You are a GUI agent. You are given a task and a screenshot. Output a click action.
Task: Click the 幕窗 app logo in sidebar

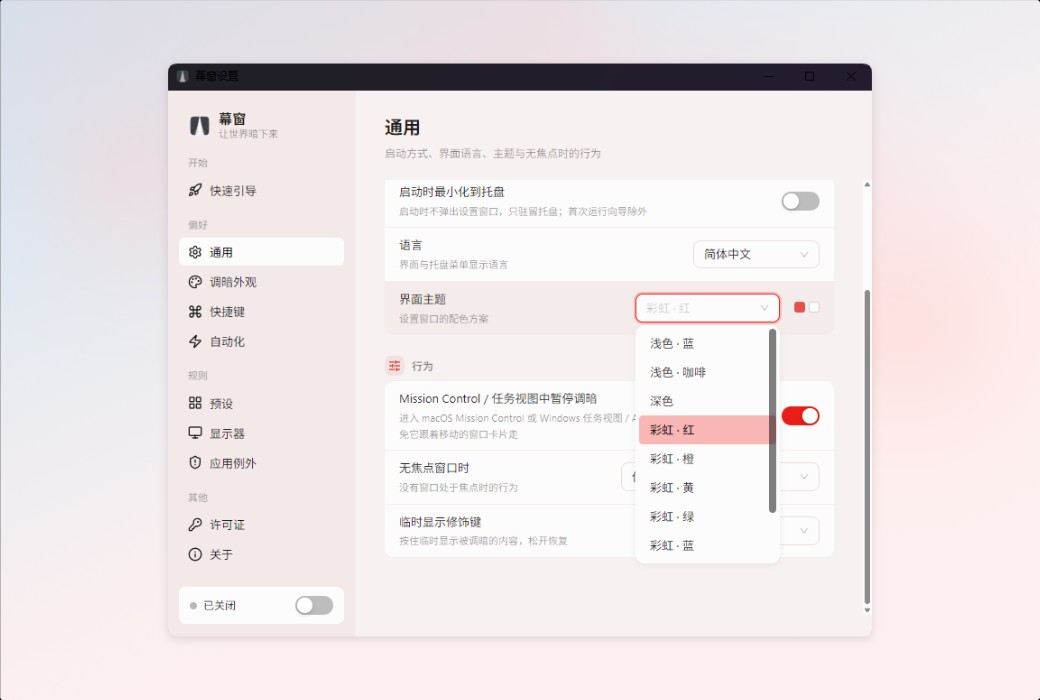(x=200, y=125)
